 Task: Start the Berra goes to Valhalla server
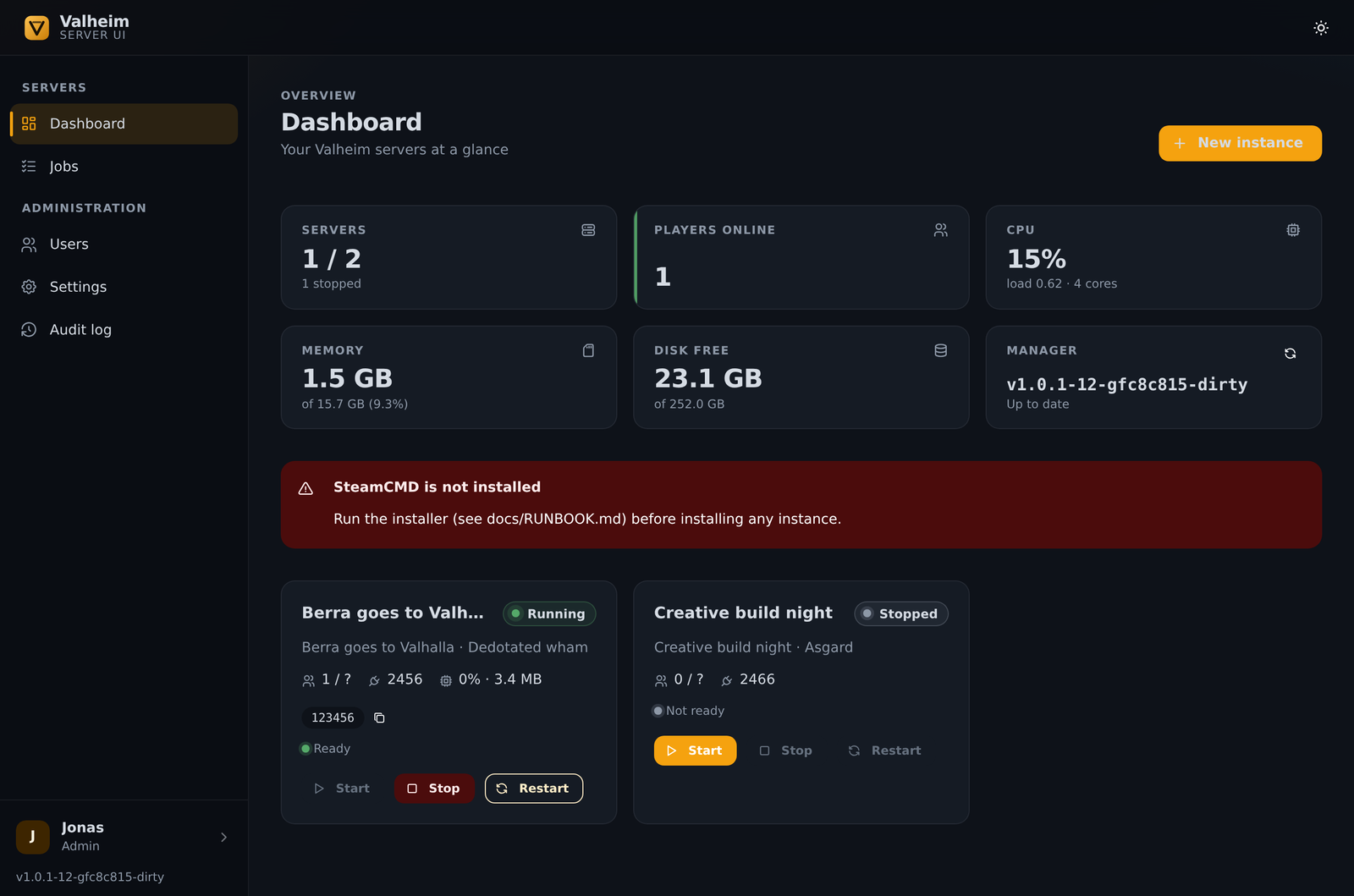[342, 789]
